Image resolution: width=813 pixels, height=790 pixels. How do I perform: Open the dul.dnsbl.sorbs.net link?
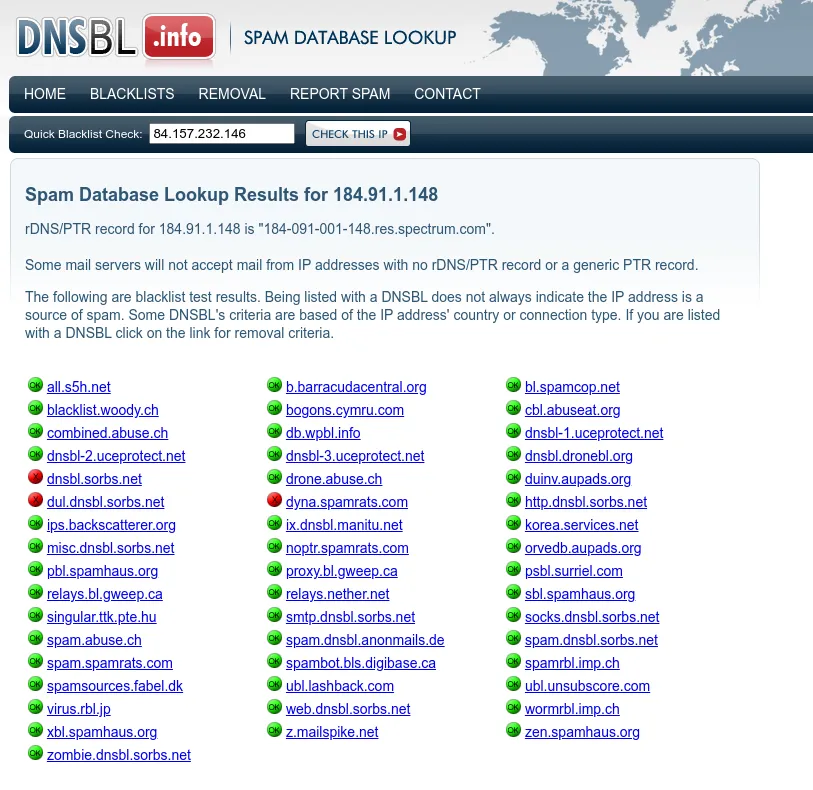[105, 502]
